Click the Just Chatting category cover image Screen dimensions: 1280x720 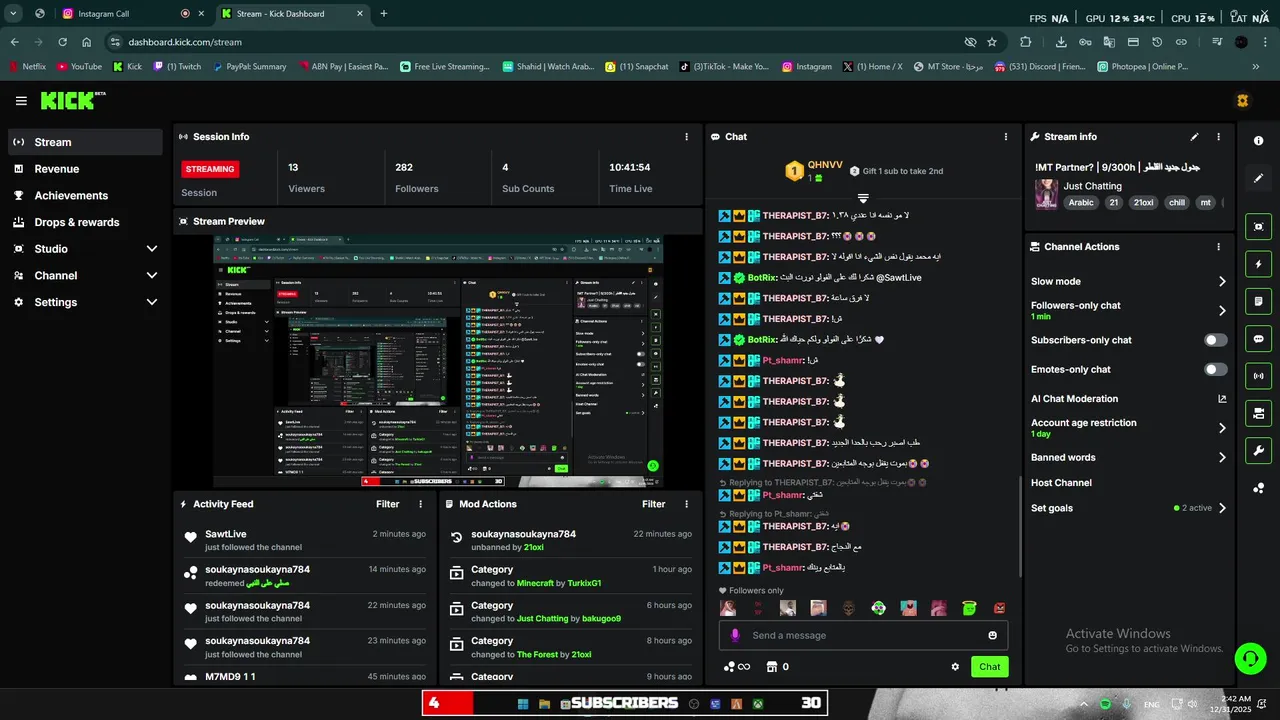(1046, 194)
